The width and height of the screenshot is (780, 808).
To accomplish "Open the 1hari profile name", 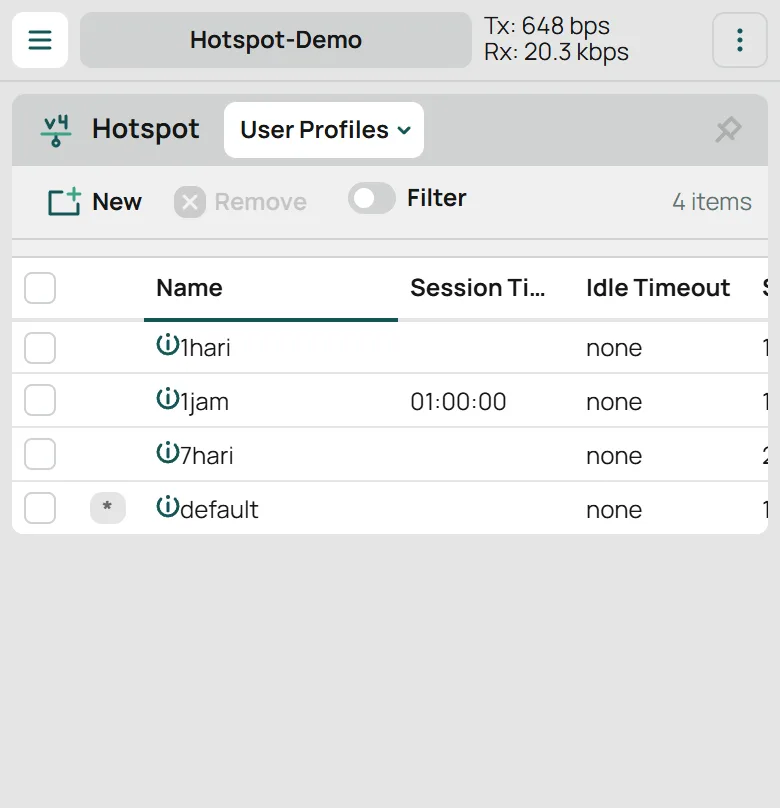I will 205,348.
